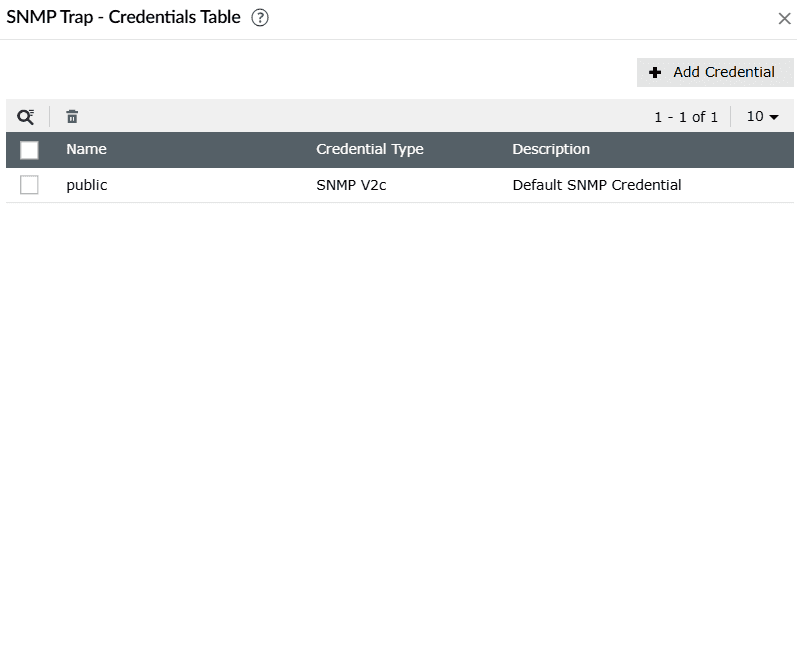
Task: Open the table search filter icon
Action: click(25, 117)
